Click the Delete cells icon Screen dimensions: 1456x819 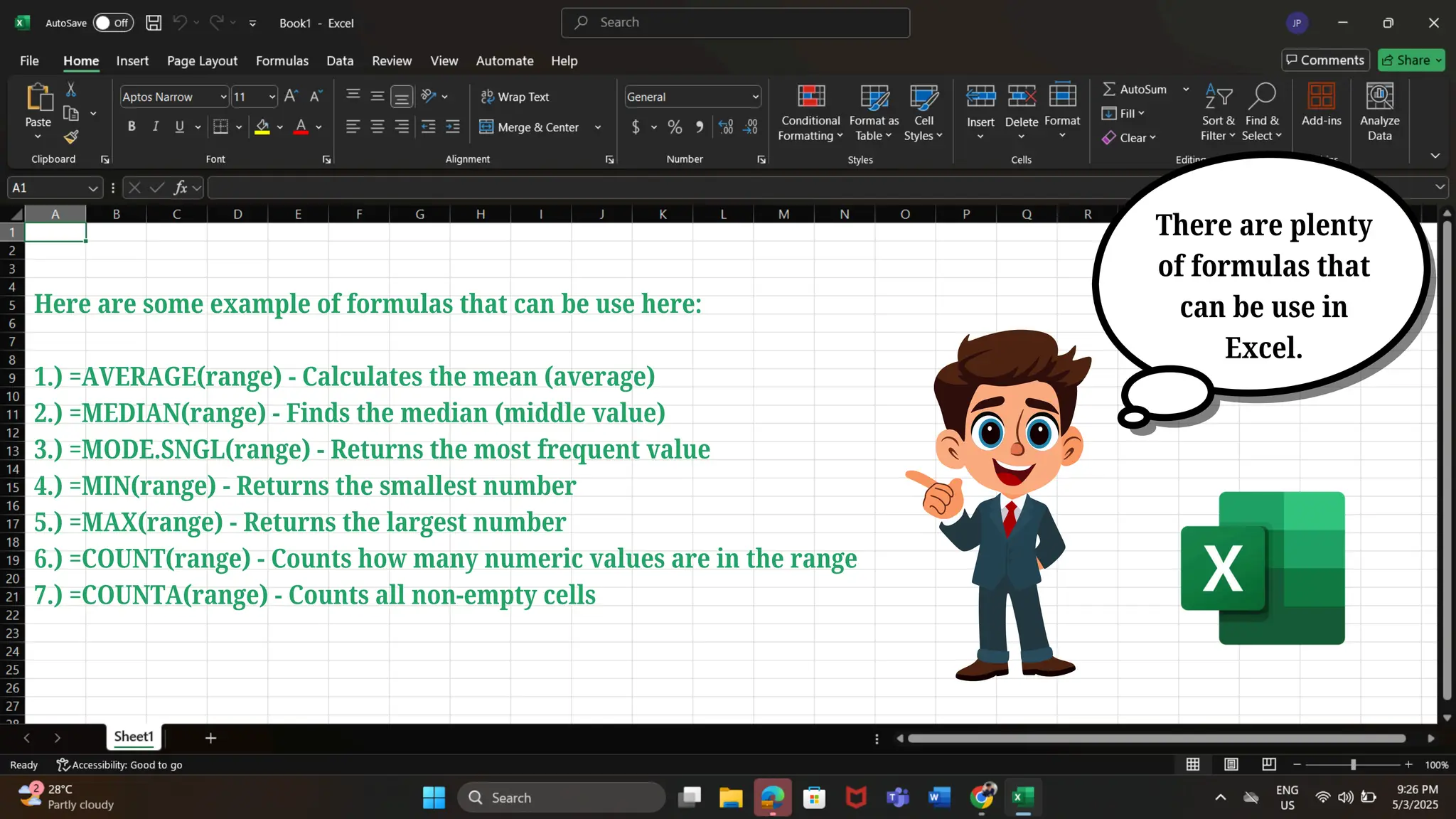coord(1022,96)
